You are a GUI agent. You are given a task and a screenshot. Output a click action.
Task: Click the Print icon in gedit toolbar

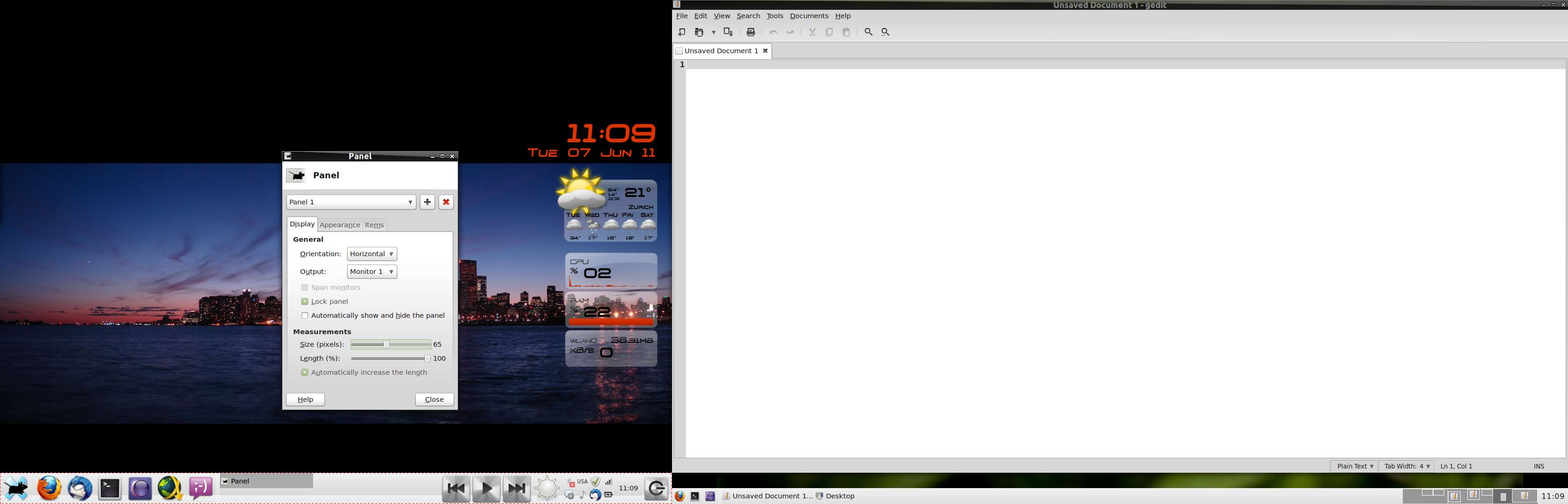click(x=751, y=32)
